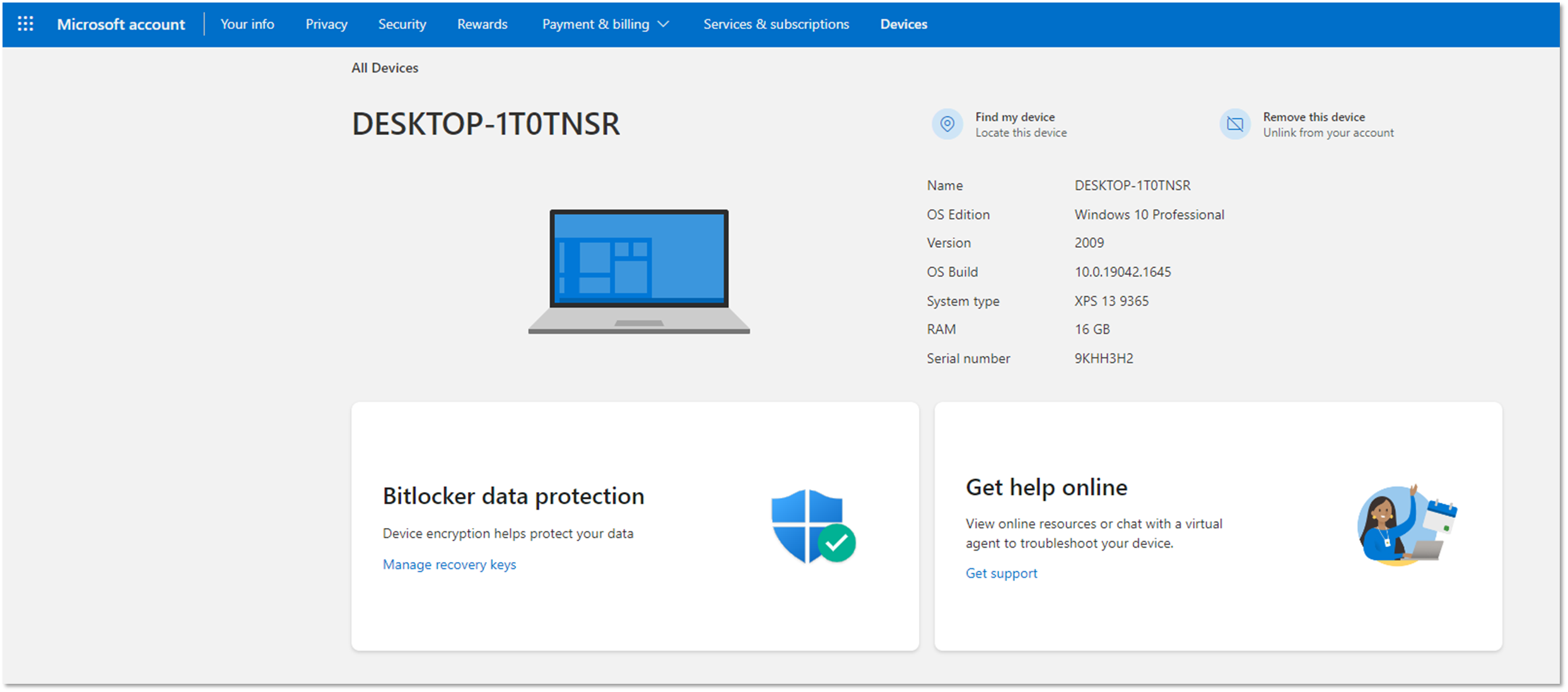Click Unlink from your account subtitle
The width and height of the screenshot is (1568, 692).
click(1328, 132)
